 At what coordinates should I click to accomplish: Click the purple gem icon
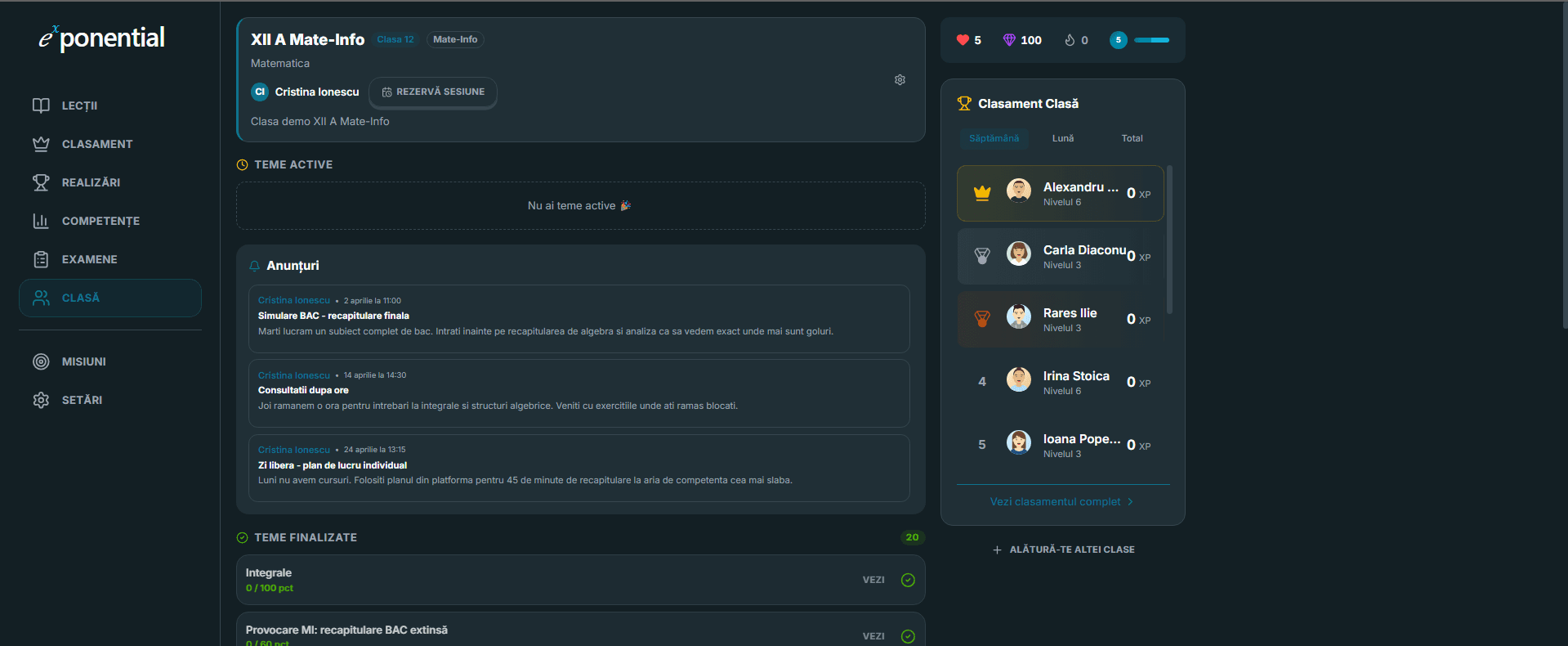[1009, 40]
